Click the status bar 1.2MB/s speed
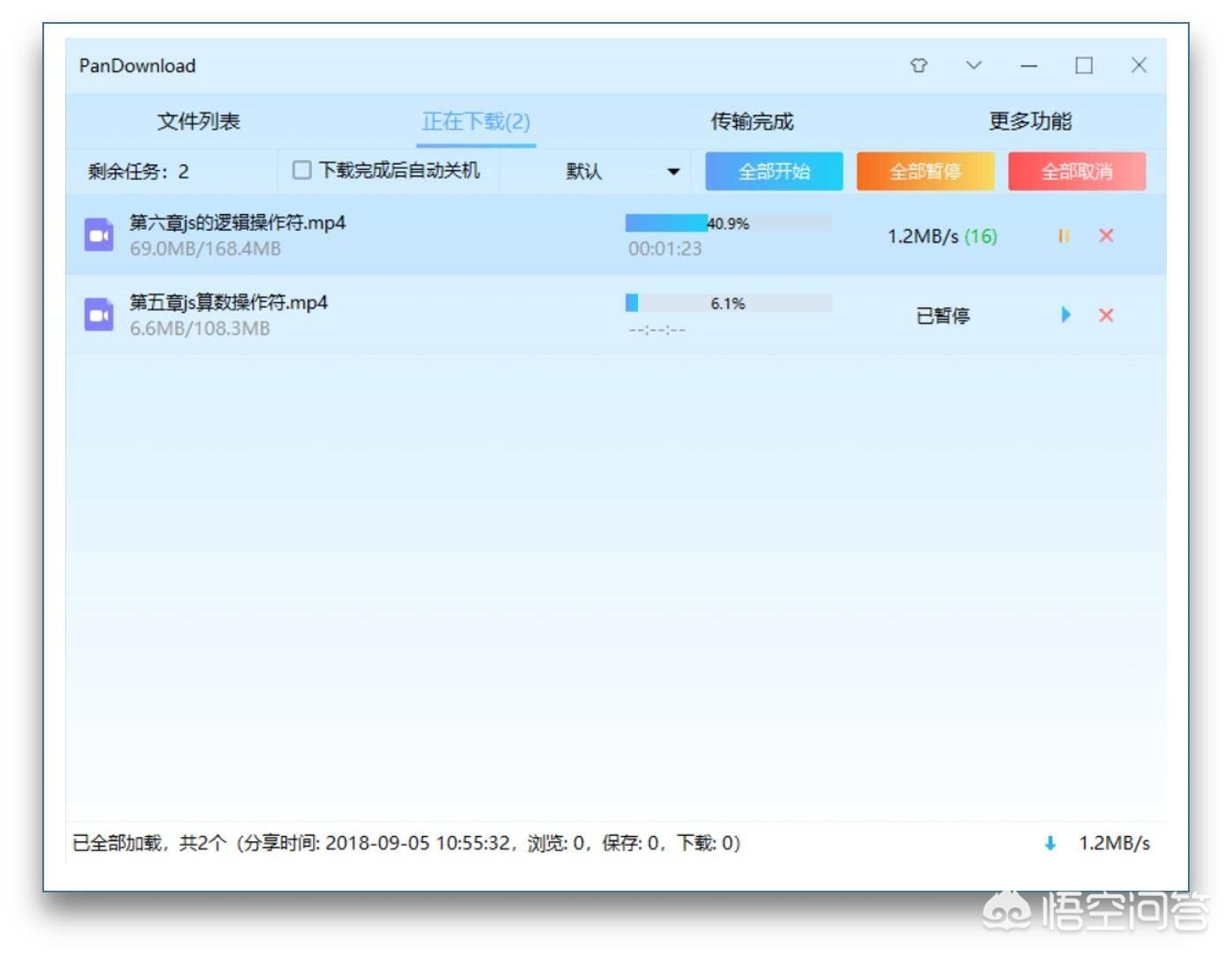The width and height of the screenshot is (1232, 955). tap(1115, 844)
